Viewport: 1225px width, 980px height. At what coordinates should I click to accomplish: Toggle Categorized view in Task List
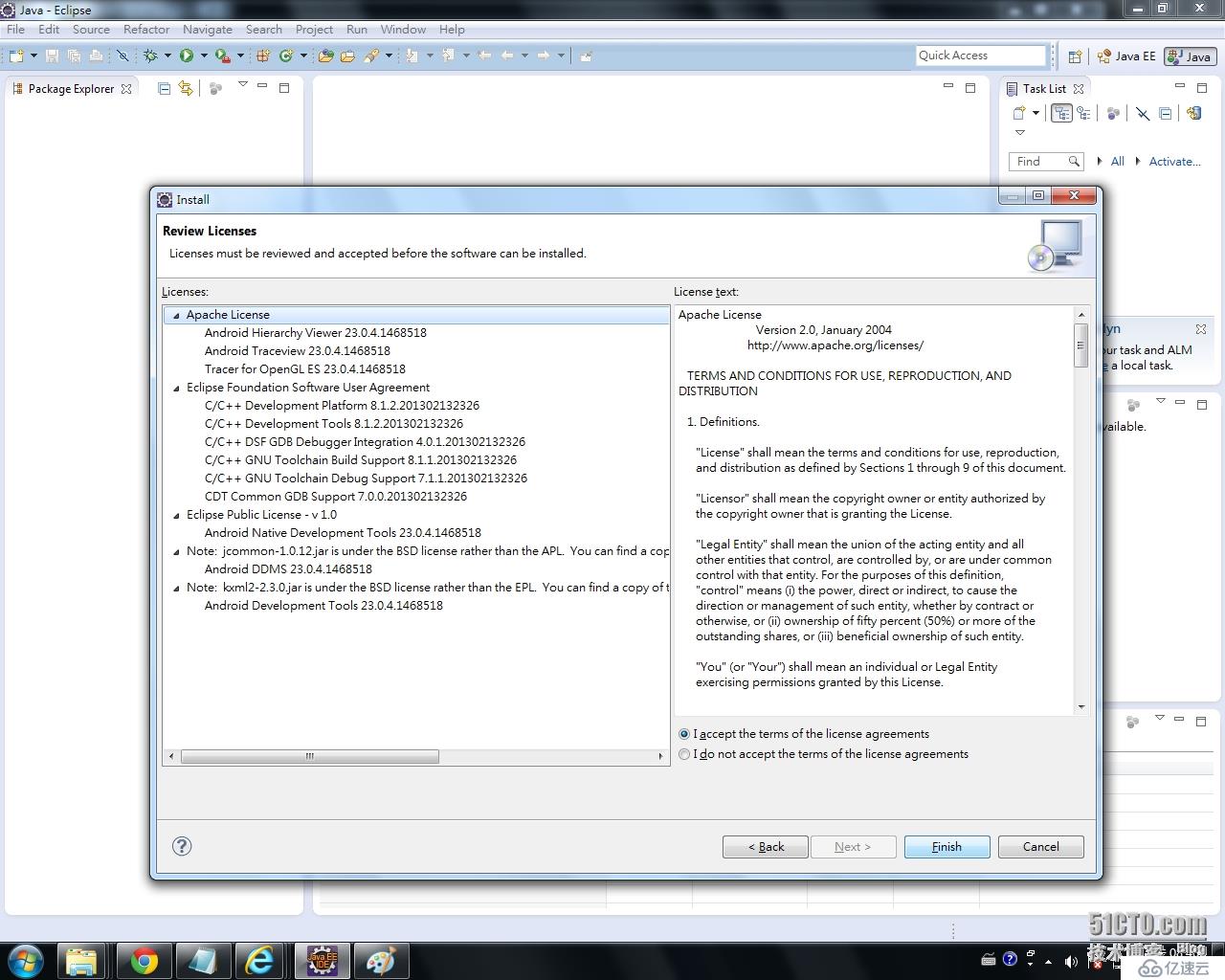click(x=1061, y=113)
